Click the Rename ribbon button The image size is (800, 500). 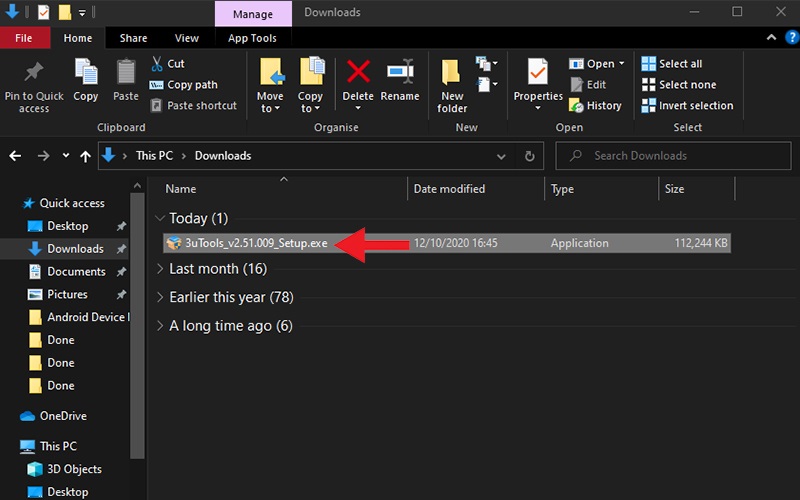point(400,80)
